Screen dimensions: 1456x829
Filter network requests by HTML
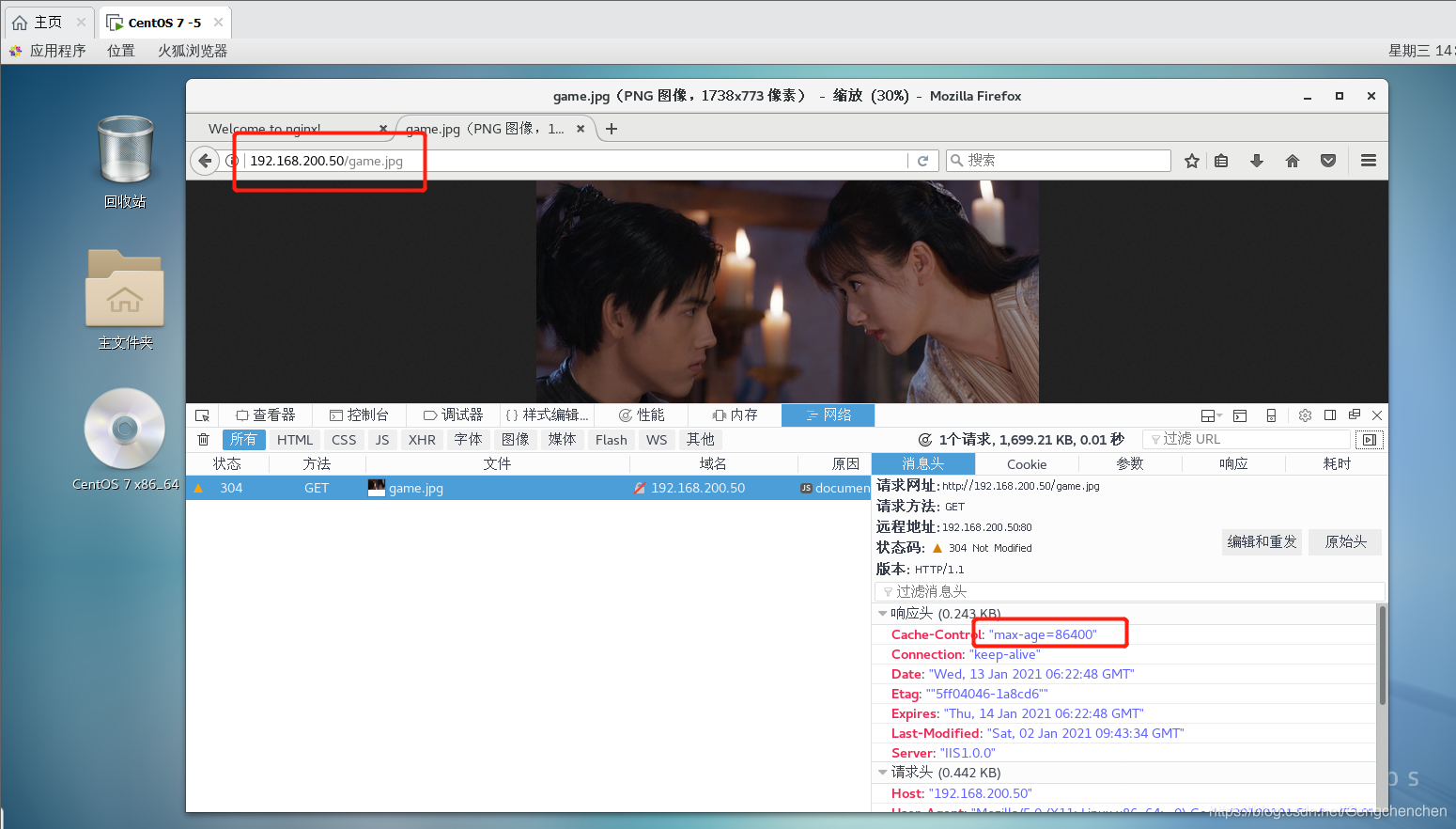295,440
